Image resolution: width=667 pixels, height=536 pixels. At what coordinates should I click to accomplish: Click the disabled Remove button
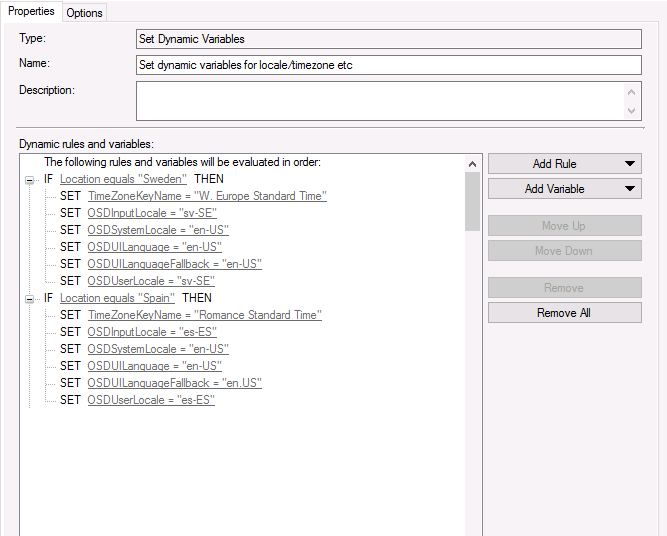point(564,288)
